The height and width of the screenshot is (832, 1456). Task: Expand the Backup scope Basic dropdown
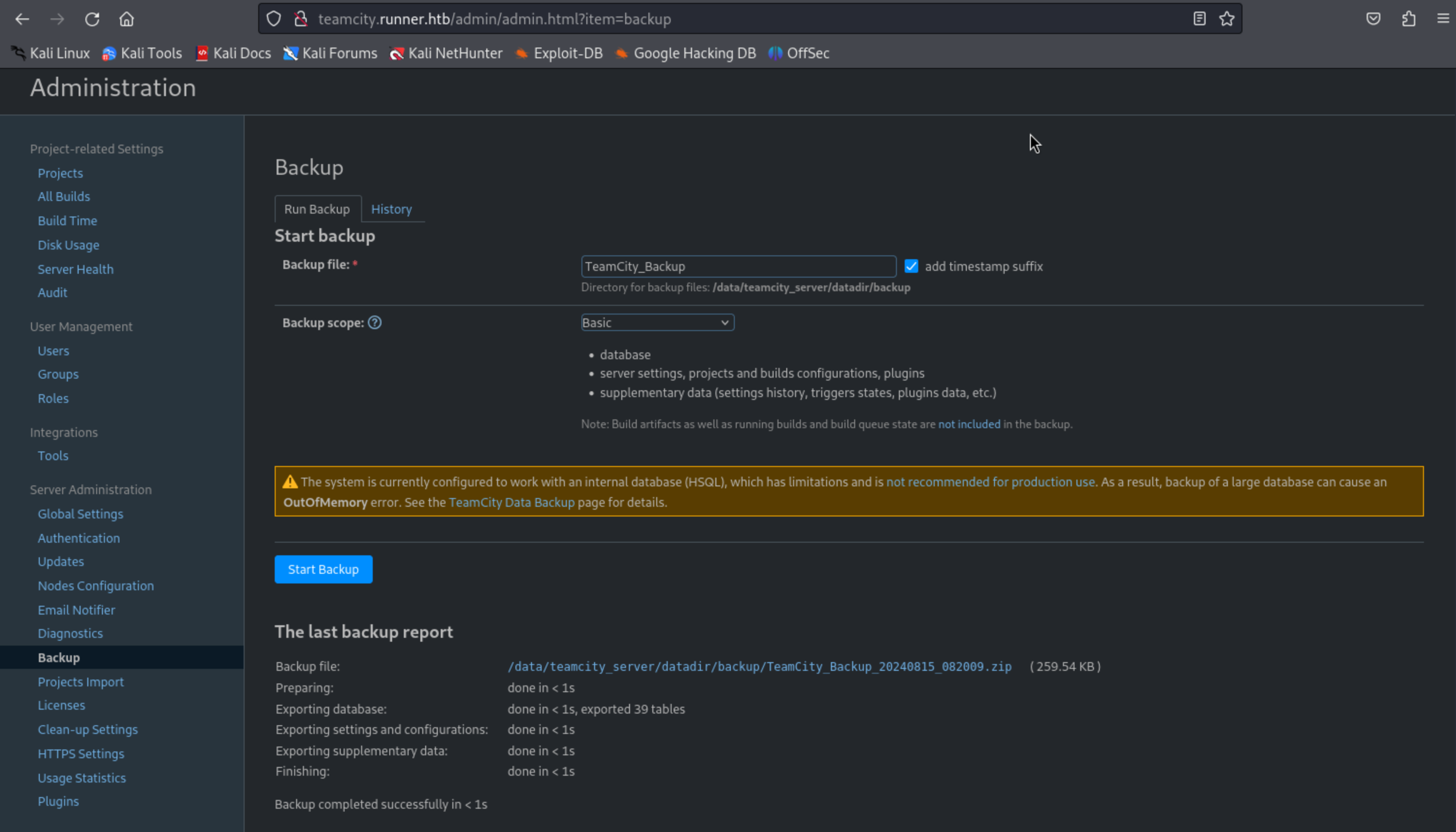[657, 323]
